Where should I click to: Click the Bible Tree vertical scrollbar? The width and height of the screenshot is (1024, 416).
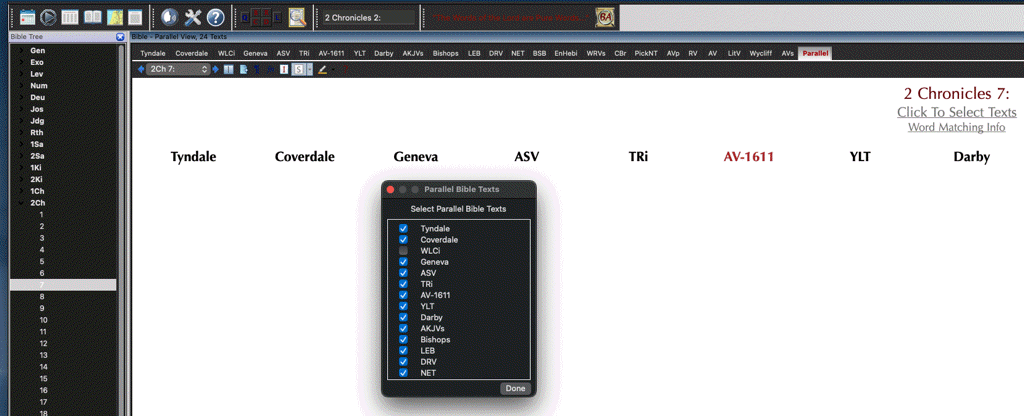[121, 229]
